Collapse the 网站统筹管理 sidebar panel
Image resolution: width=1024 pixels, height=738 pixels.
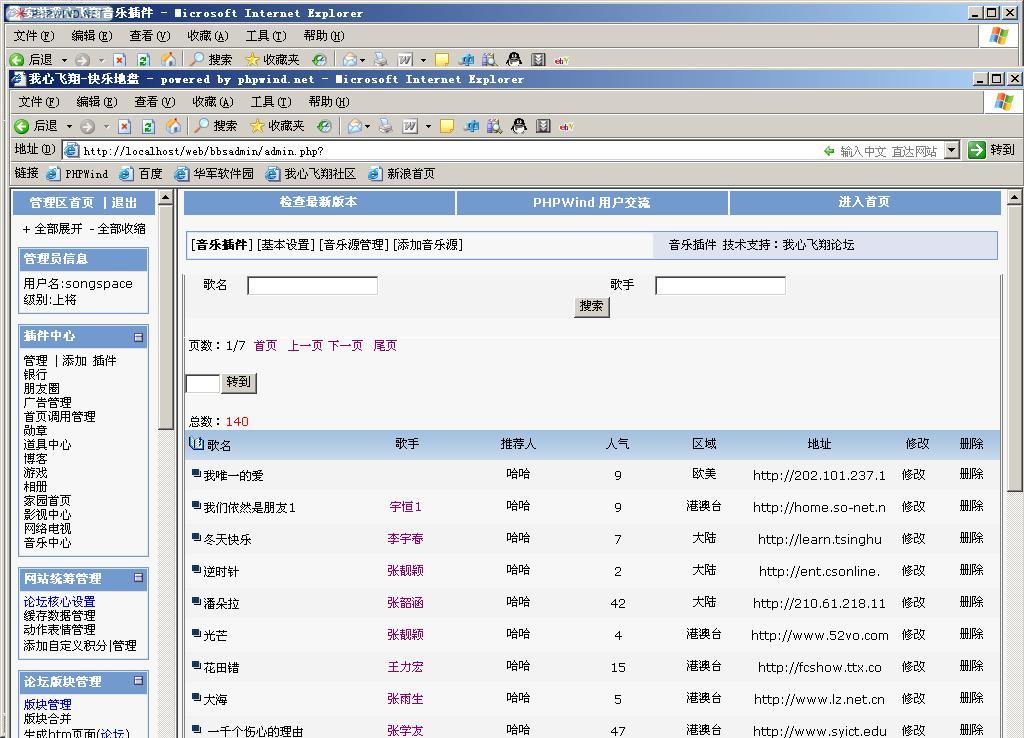(x=138, y=578)
